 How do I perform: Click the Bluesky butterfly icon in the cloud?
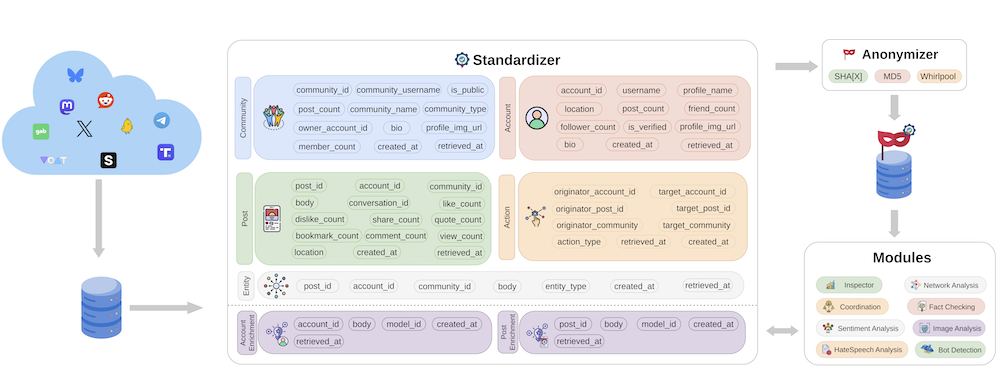[76, 75]
